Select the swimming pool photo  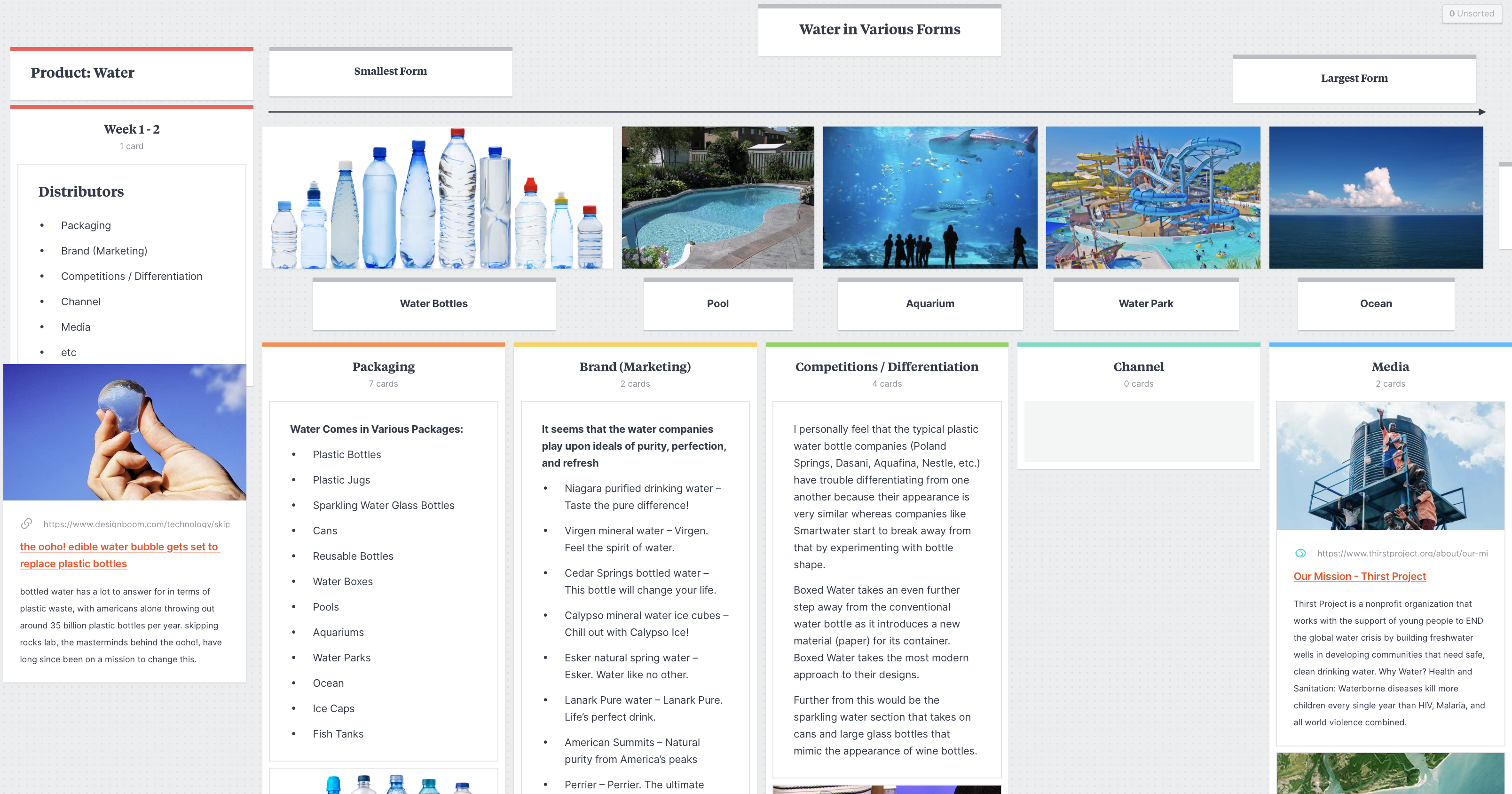[x=717, y=198]
